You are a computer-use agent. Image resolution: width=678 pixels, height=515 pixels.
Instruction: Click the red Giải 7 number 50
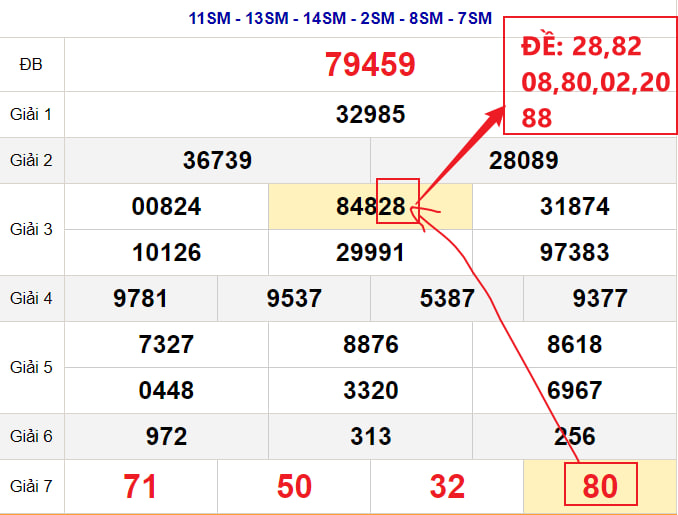tap(294, 486)
